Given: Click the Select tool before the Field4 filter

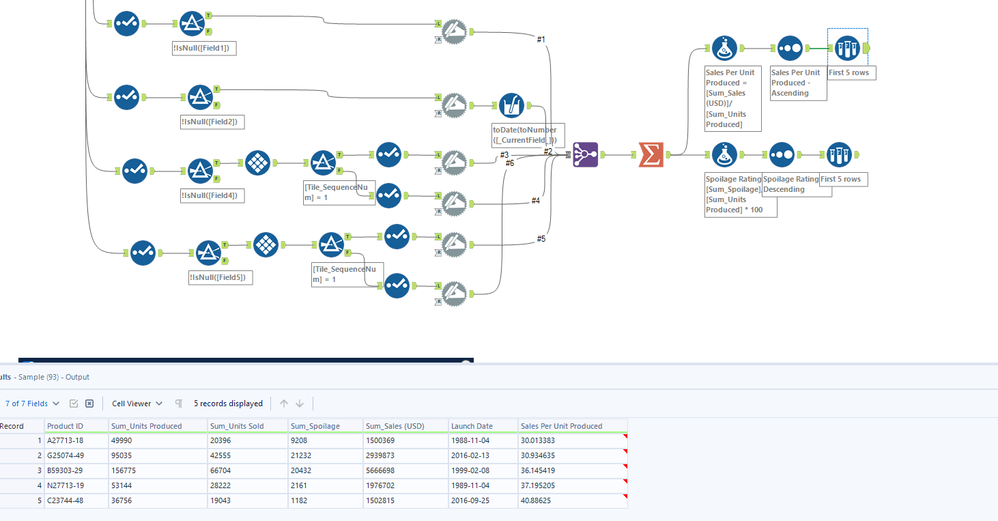Looking at the screenshot, I should [x=134, y=171].
